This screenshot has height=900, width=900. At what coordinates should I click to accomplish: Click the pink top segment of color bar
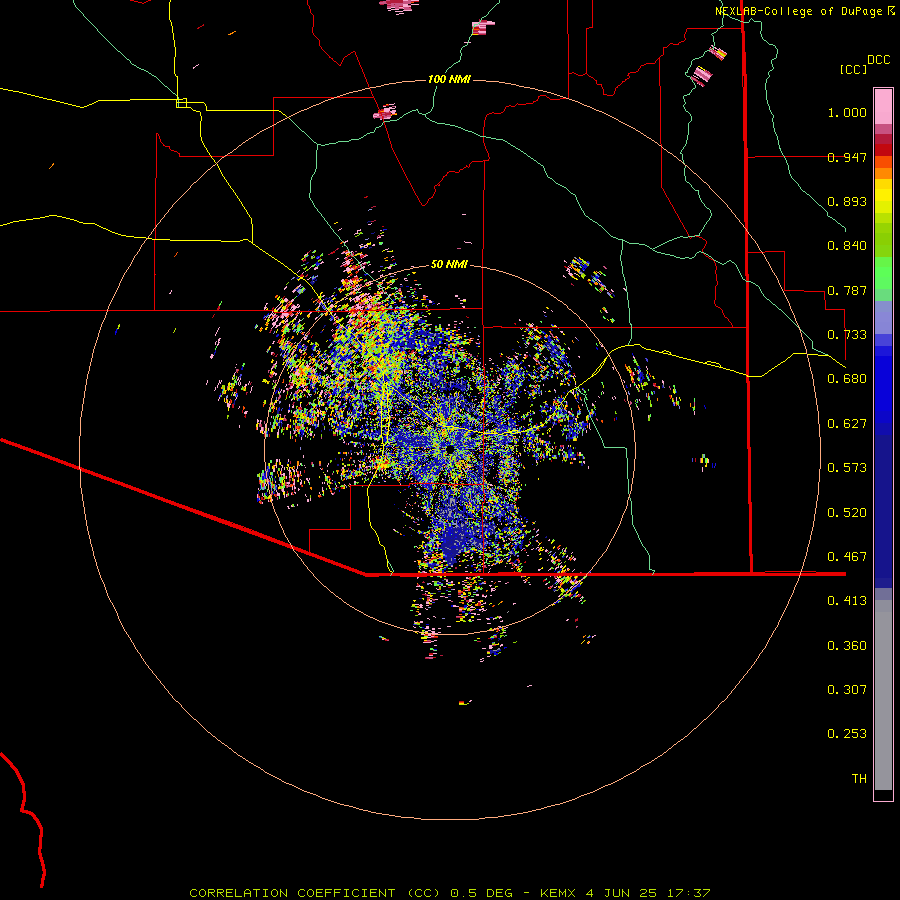pyautogui.click(x=883, y=106)
